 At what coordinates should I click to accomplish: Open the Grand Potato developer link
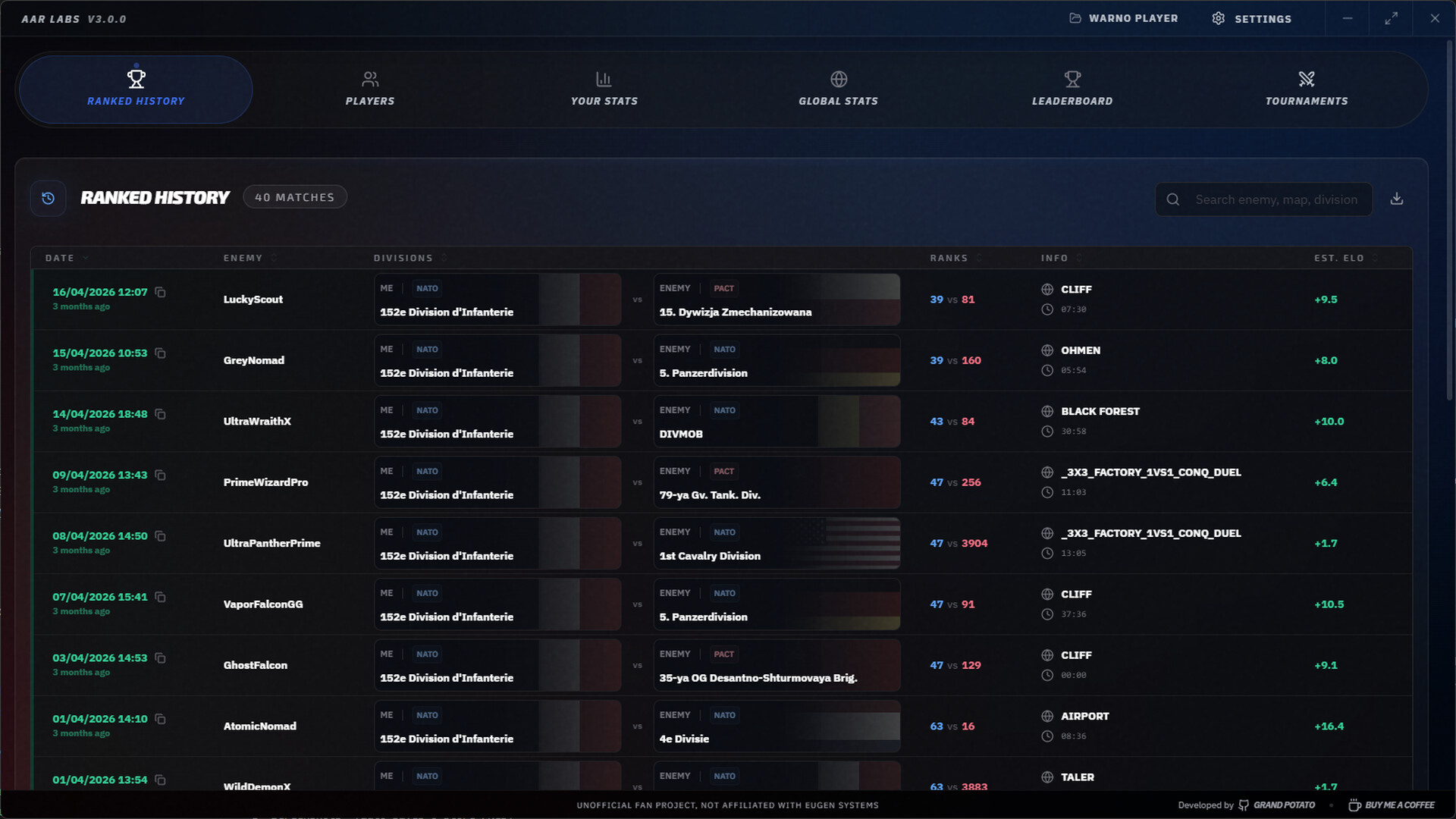[1277, 805]
